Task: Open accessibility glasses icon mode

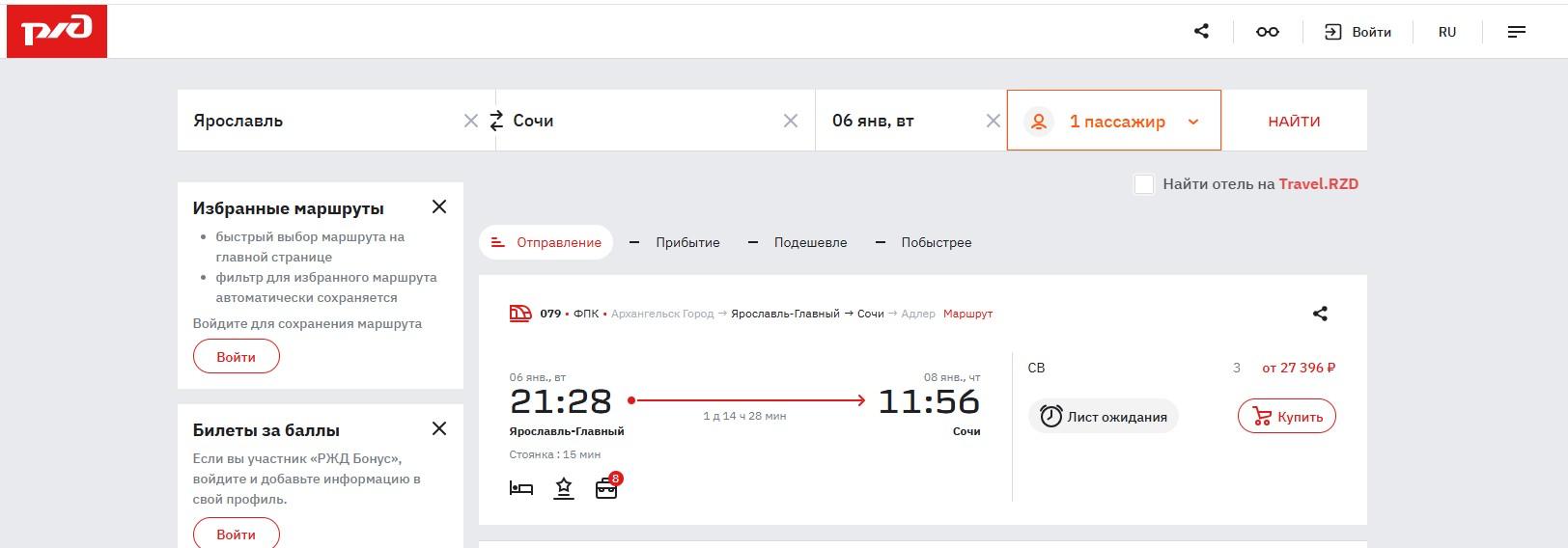Action: pos(1267,32)
